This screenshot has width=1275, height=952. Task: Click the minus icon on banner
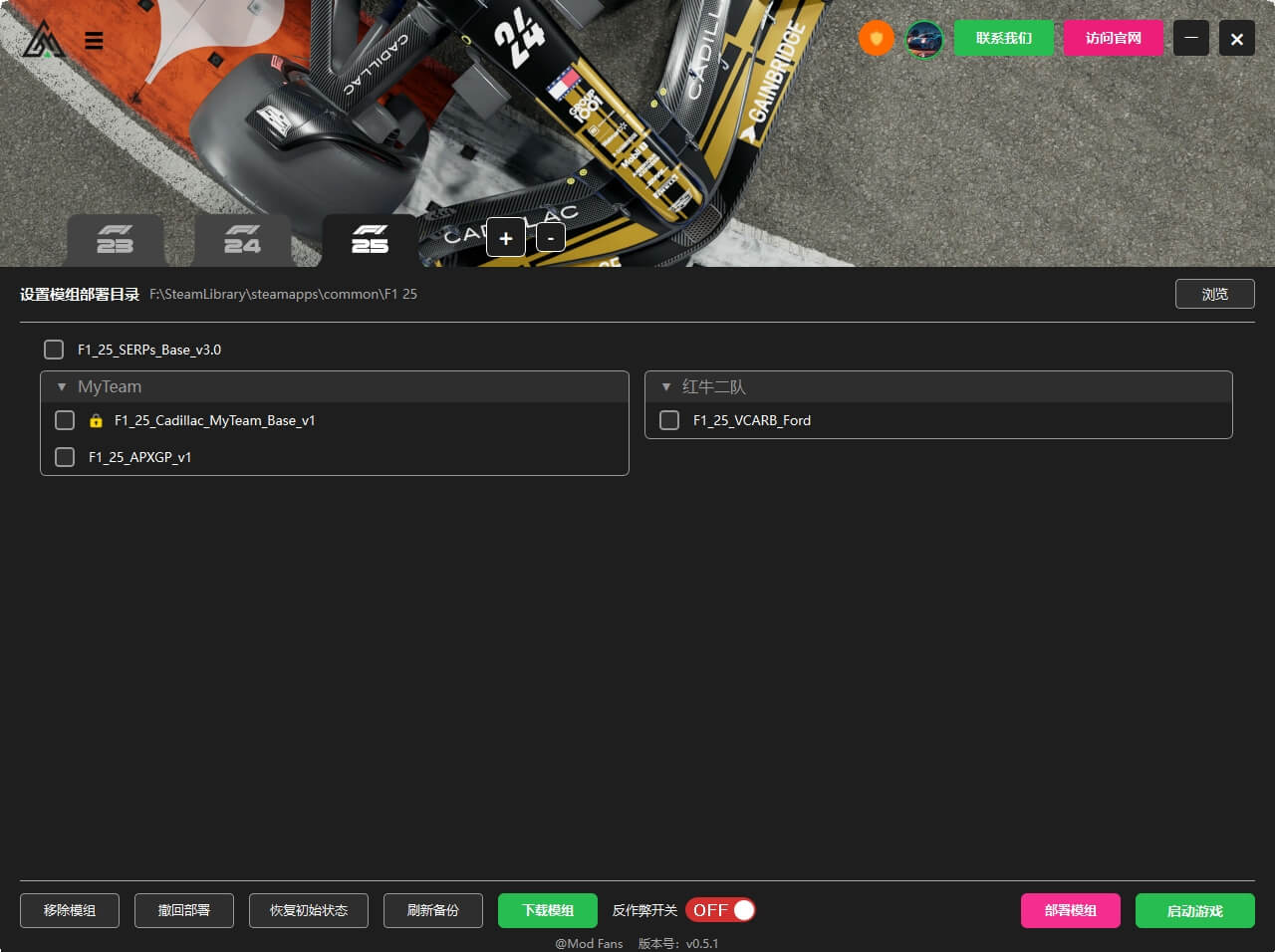tap(551, 238)
